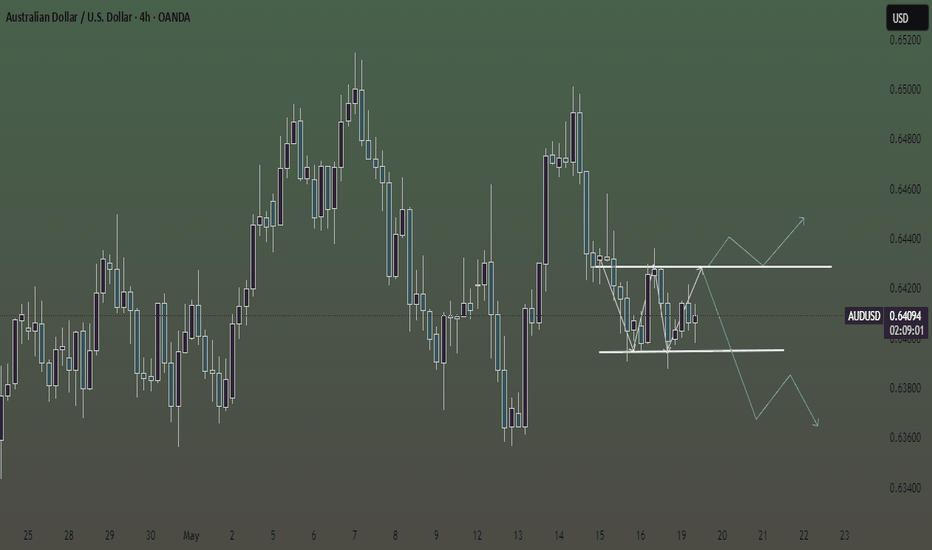932x550 pixels.
Task: Click the date 25 on time axis
Action: [x=28, y=536]
